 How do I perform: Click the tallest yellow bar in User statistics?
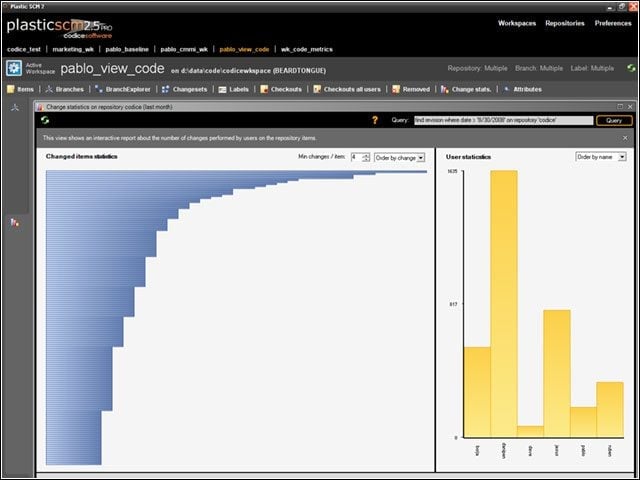[504, 304]
